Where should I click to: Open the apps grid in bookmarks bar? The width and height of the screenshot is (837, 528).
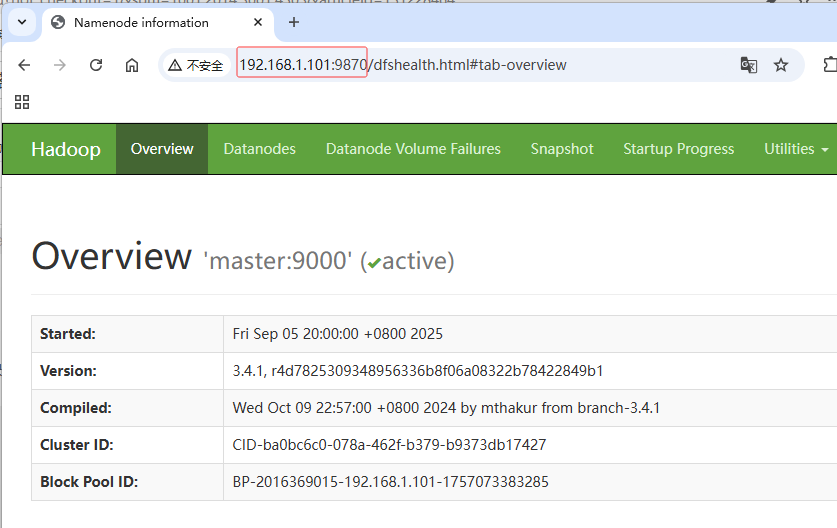pos(22,102)
